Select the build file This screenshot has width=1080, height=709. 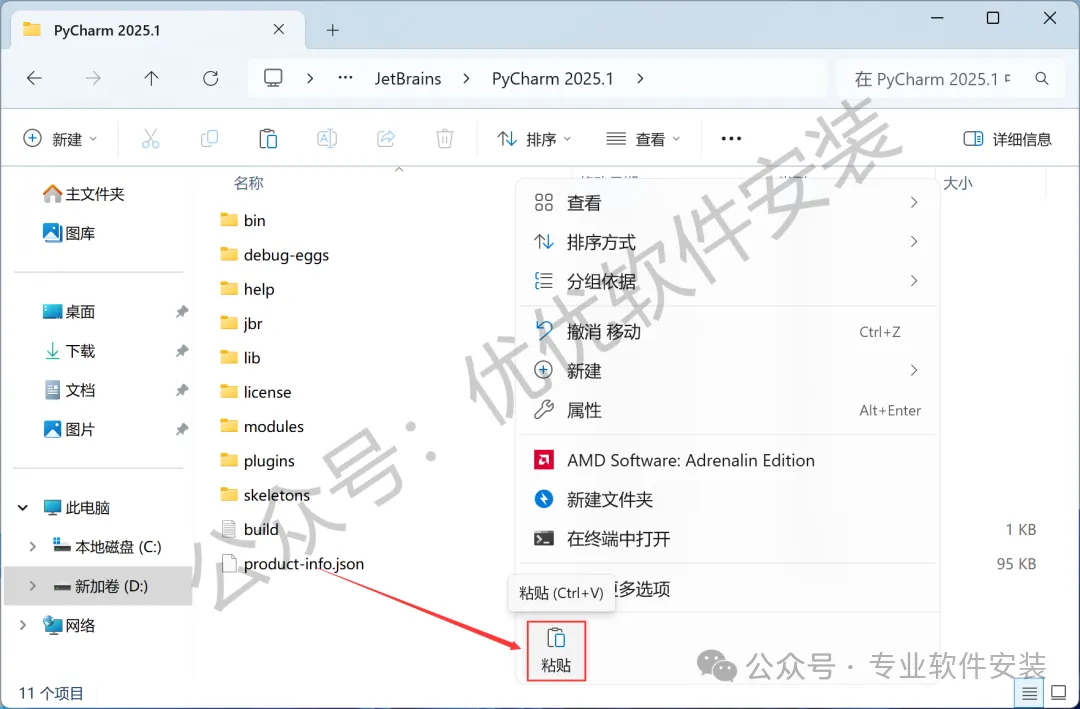(250, 529)
